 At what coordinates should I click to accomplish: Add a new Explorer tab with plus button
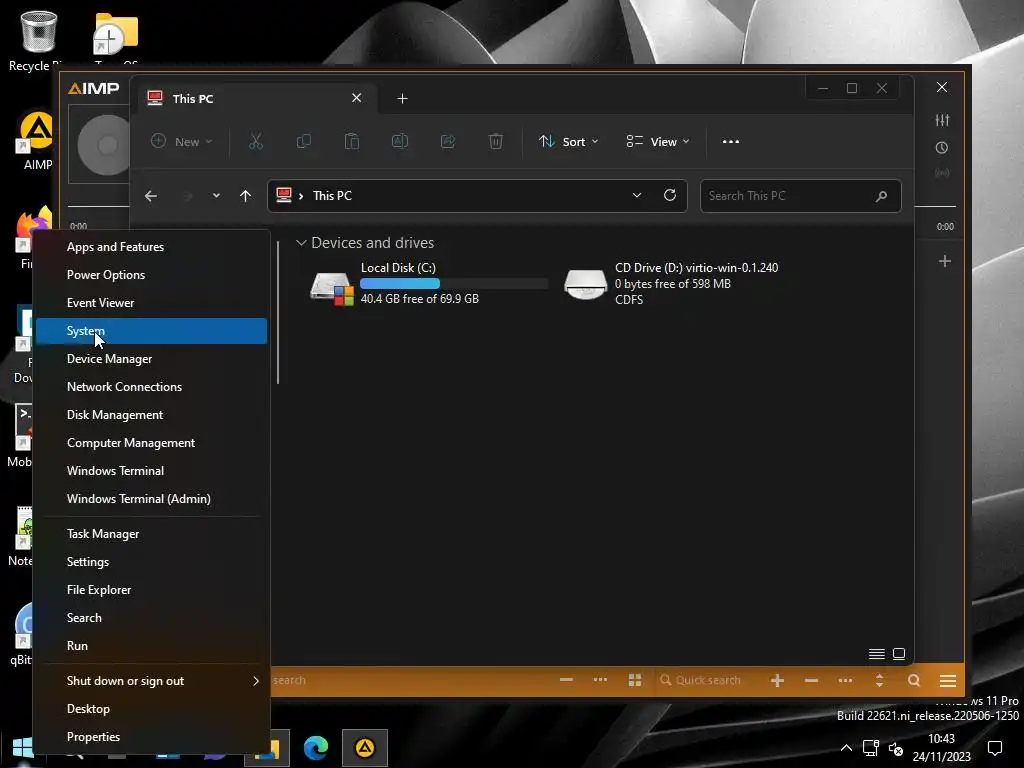402,99
